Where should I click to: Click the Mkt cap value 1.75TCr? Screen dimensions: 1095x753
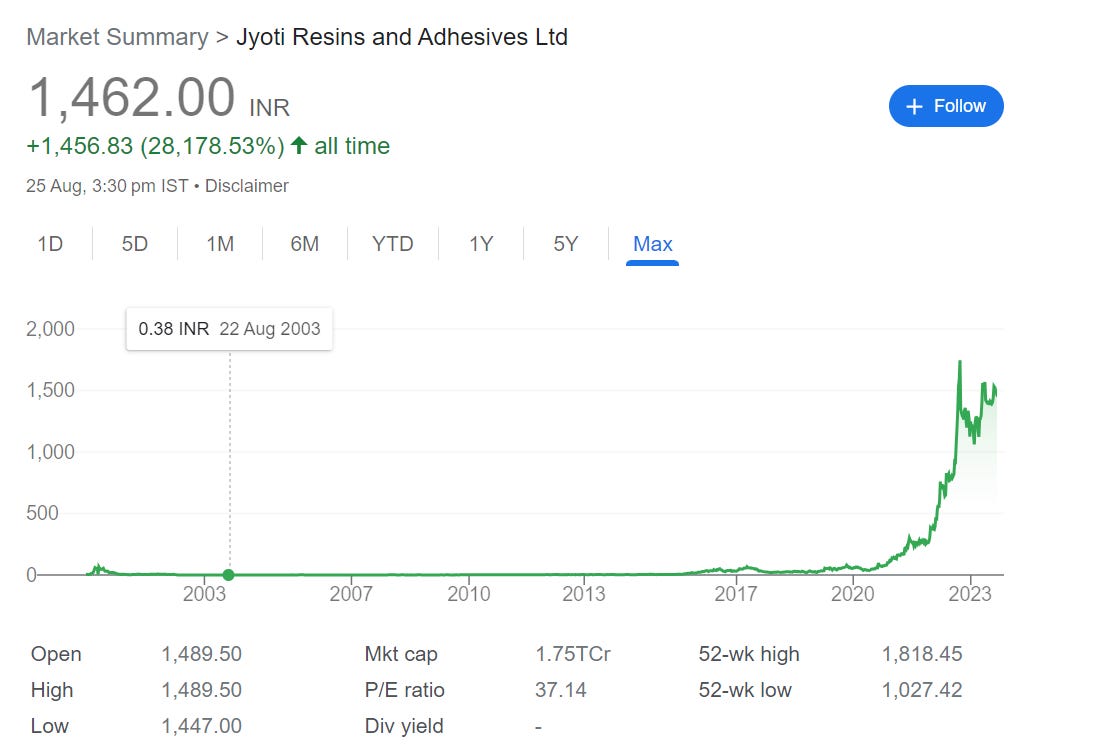(573, 654)
